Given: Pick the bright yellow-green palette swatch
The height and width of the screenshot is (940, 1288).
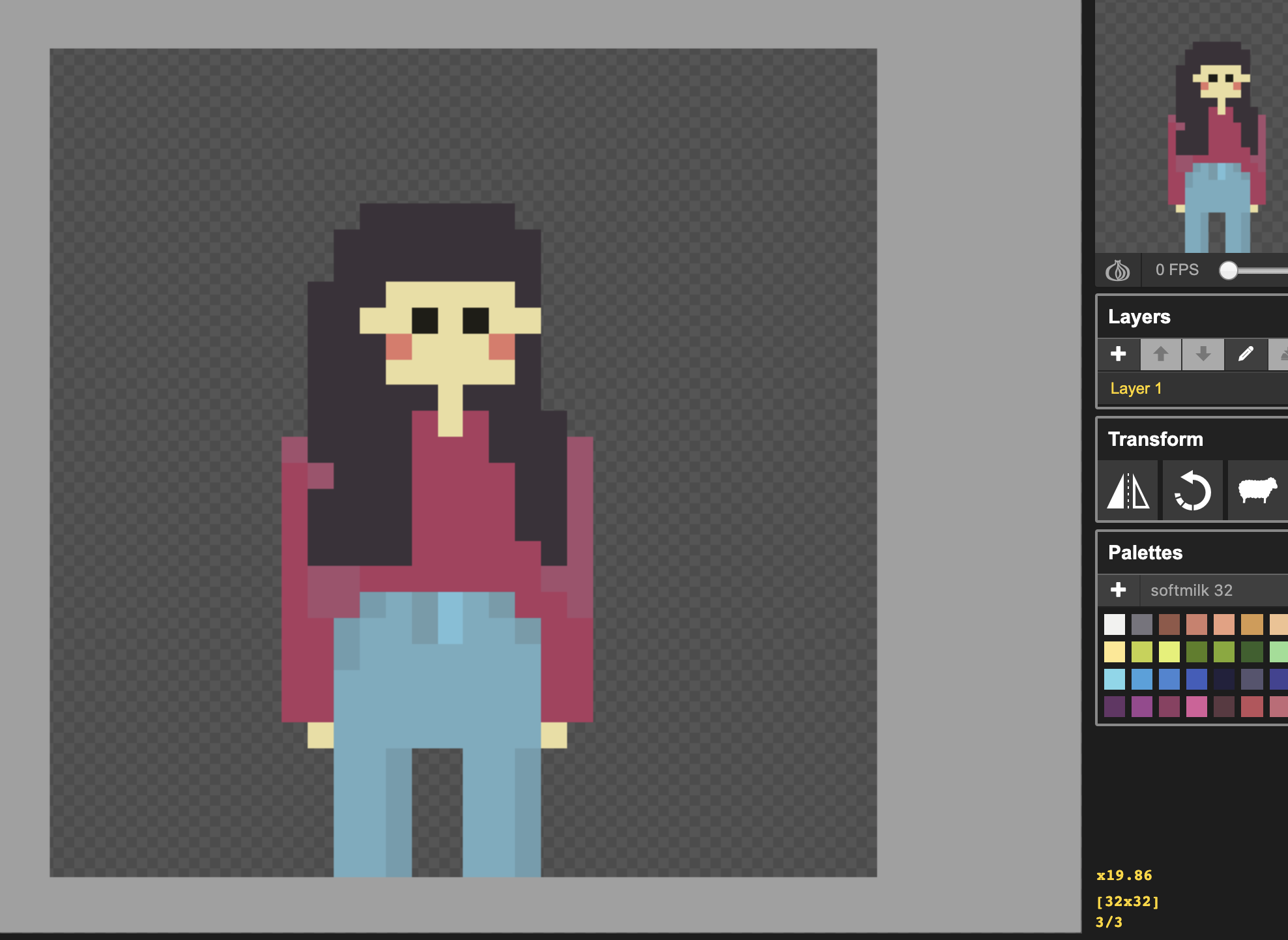Looking at the screenshot, I should [x=1169, y=652].
